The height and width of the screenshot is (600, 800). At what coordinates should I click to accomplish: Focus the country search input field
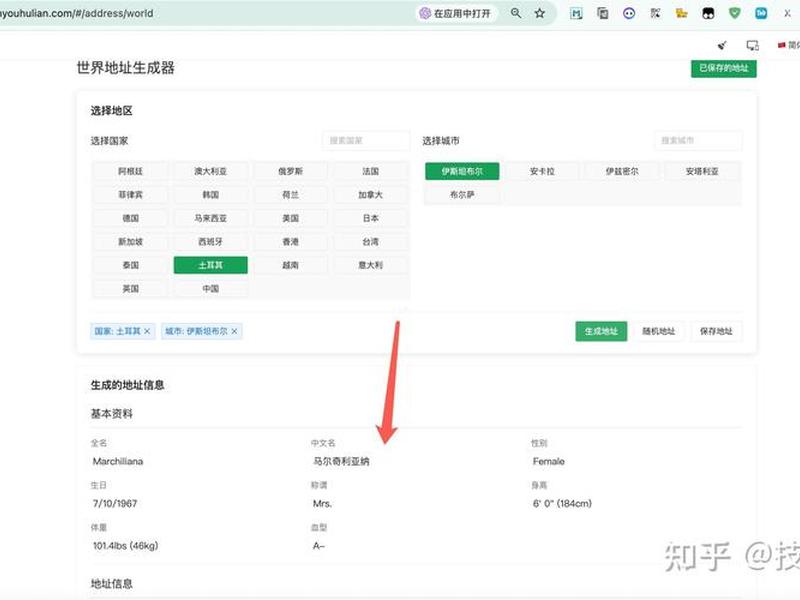(x=366, y=140)
